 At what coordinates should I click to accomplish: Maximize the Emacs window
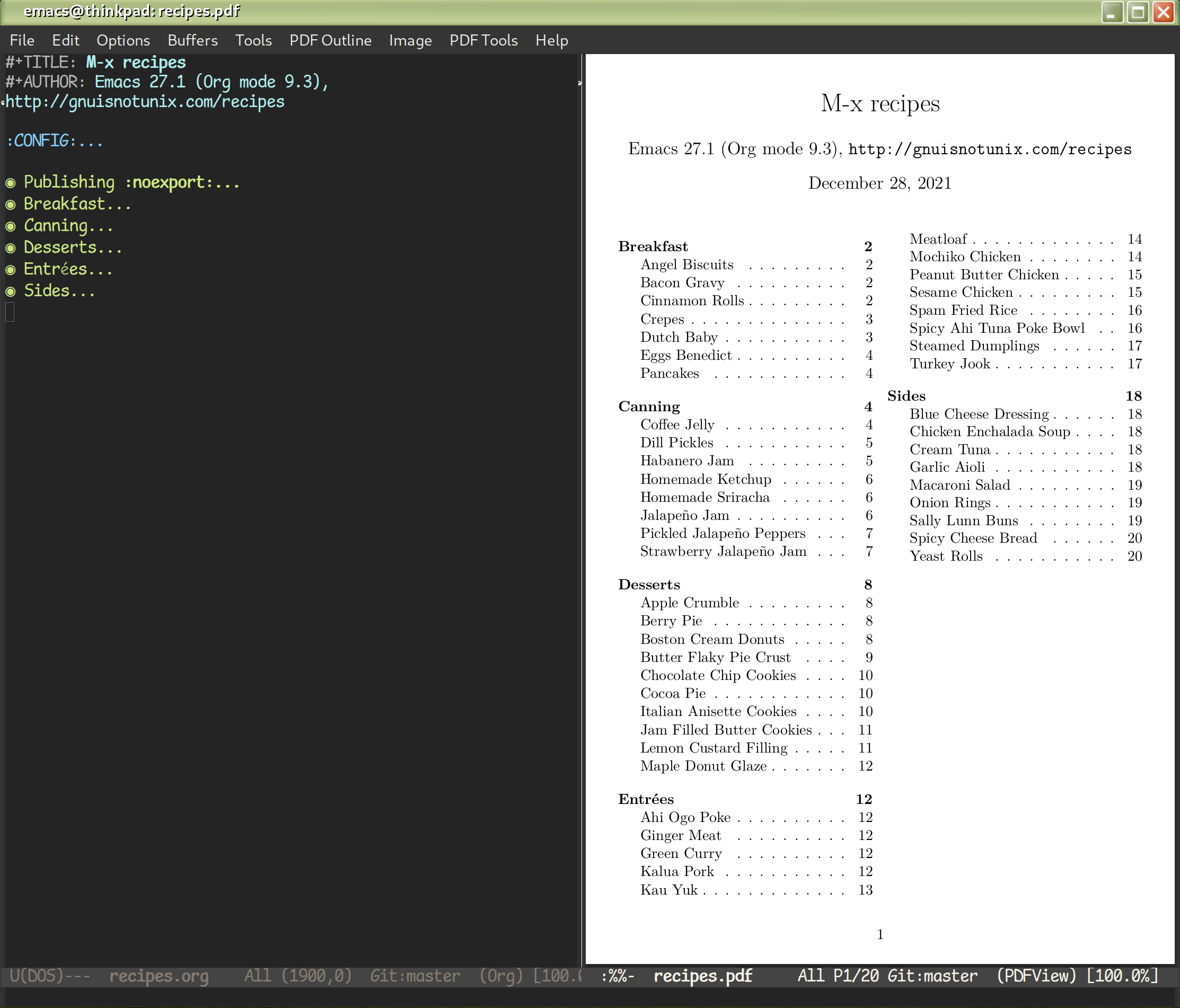coord(1138,12)
